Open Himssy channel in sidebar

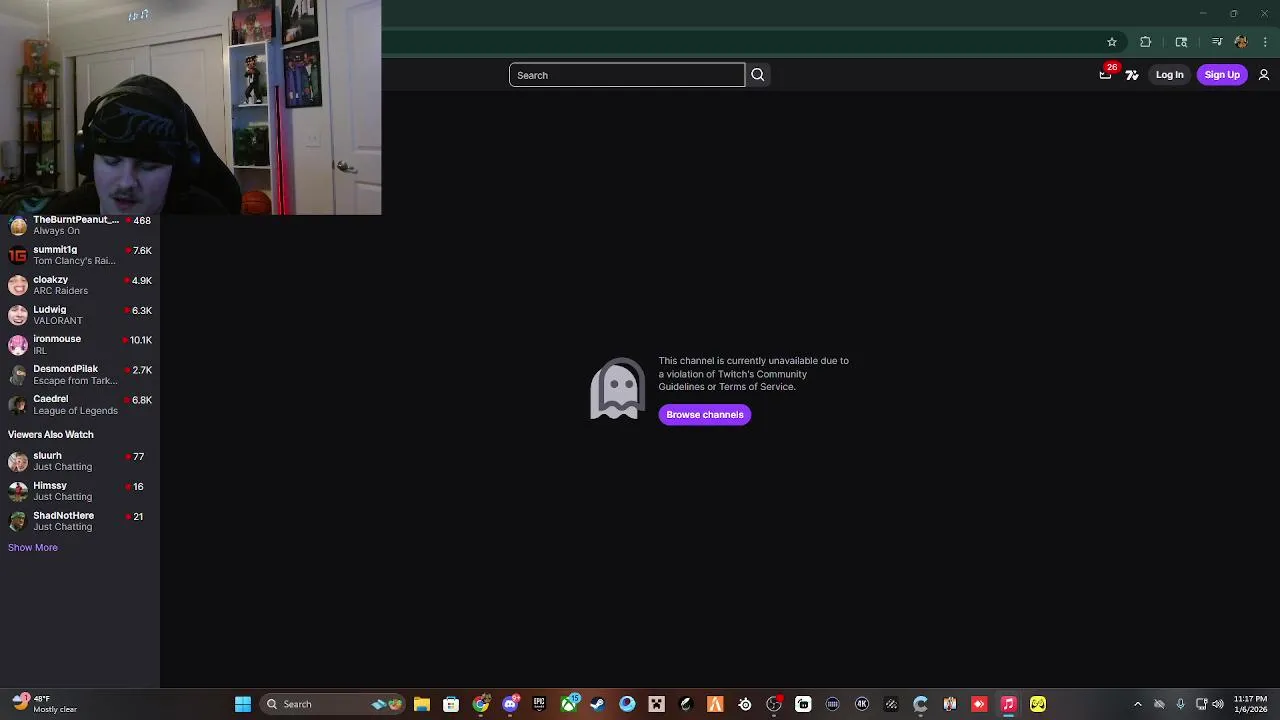[x=80, y=491]
